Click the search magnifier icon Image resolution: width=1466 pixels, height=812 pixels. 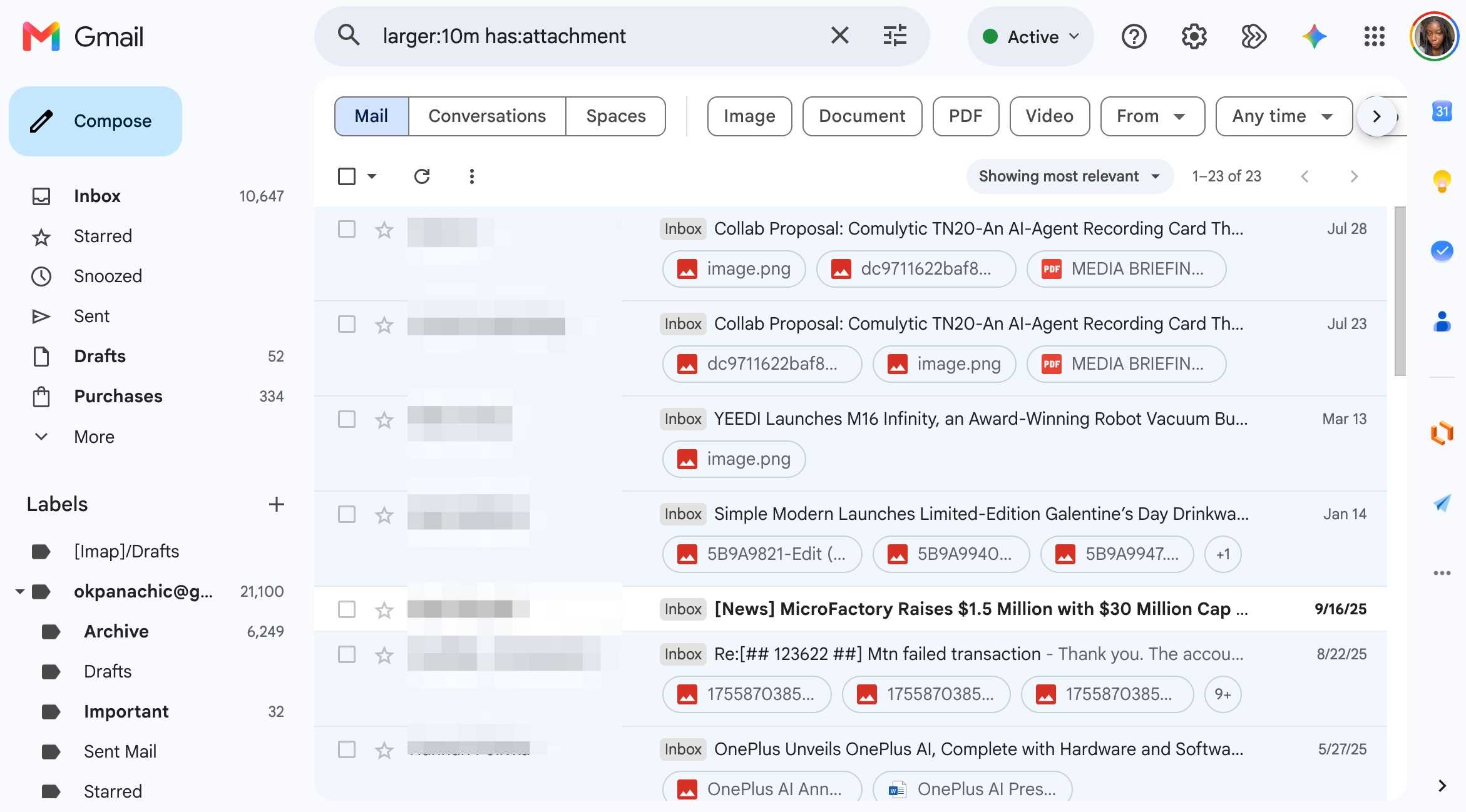click(x=349, y=36)
